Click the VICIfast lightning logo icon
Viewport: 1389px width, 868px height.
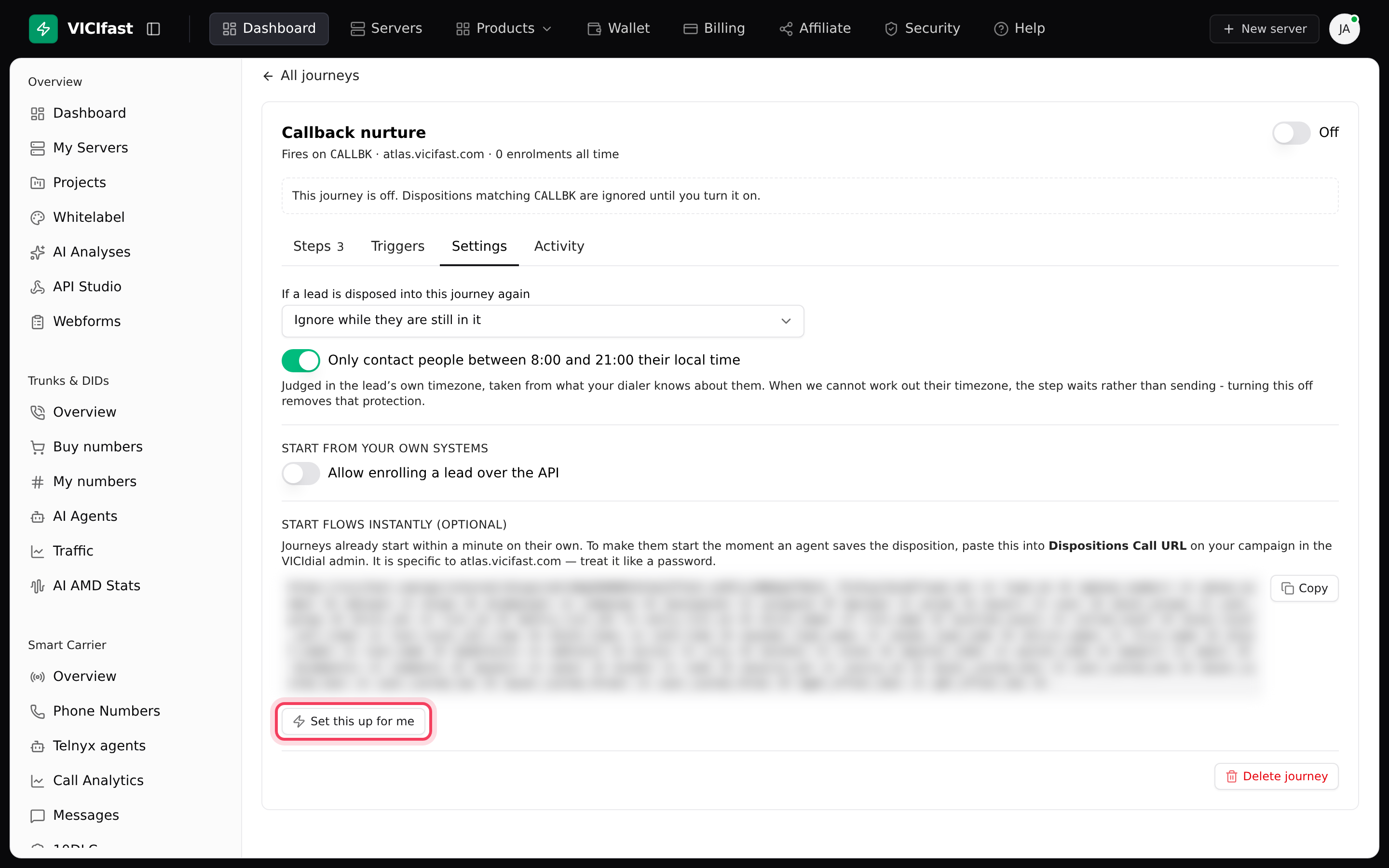coord(43,29)
